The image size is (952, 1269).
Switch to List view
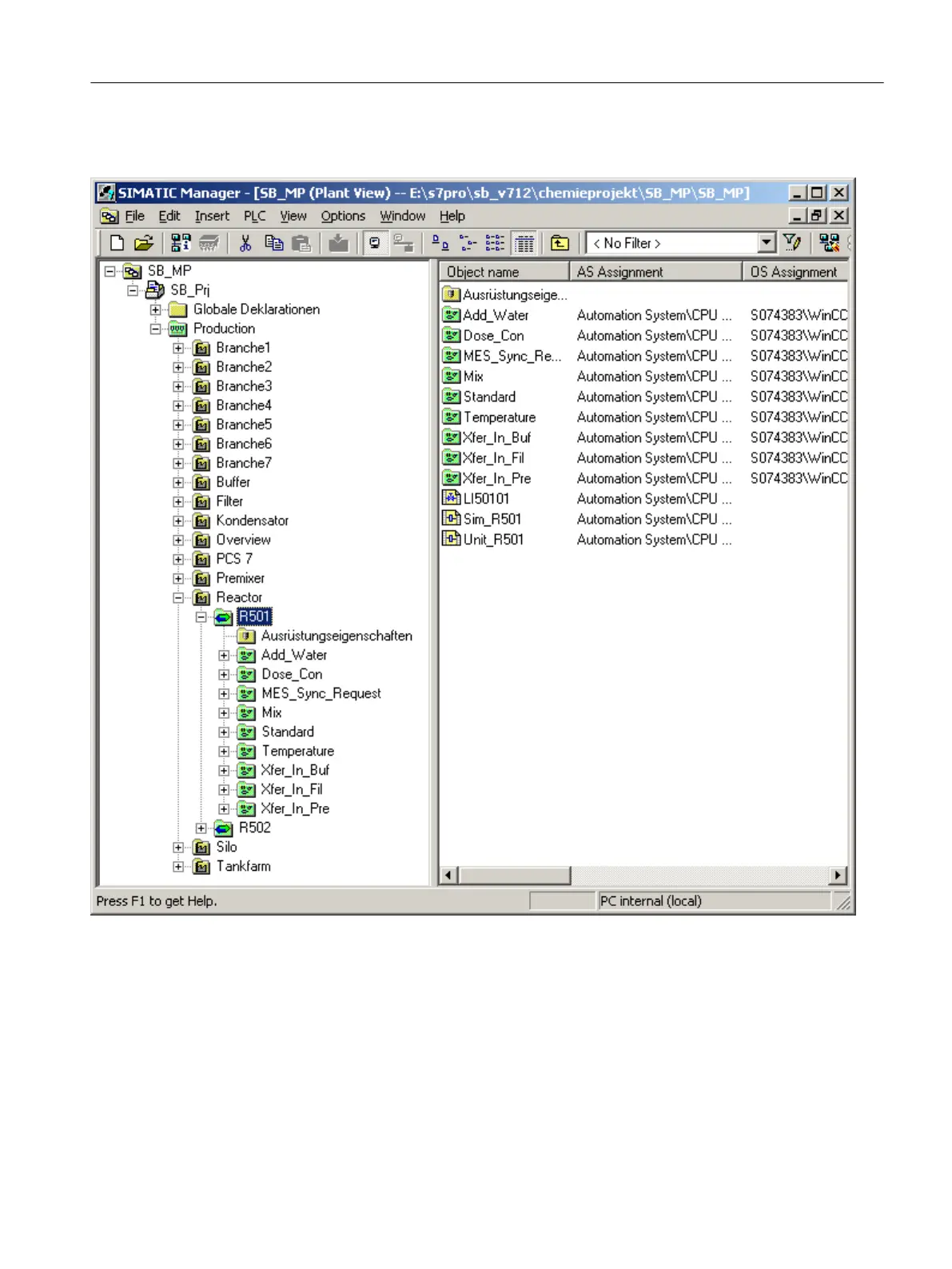click(x=496, y=243)
